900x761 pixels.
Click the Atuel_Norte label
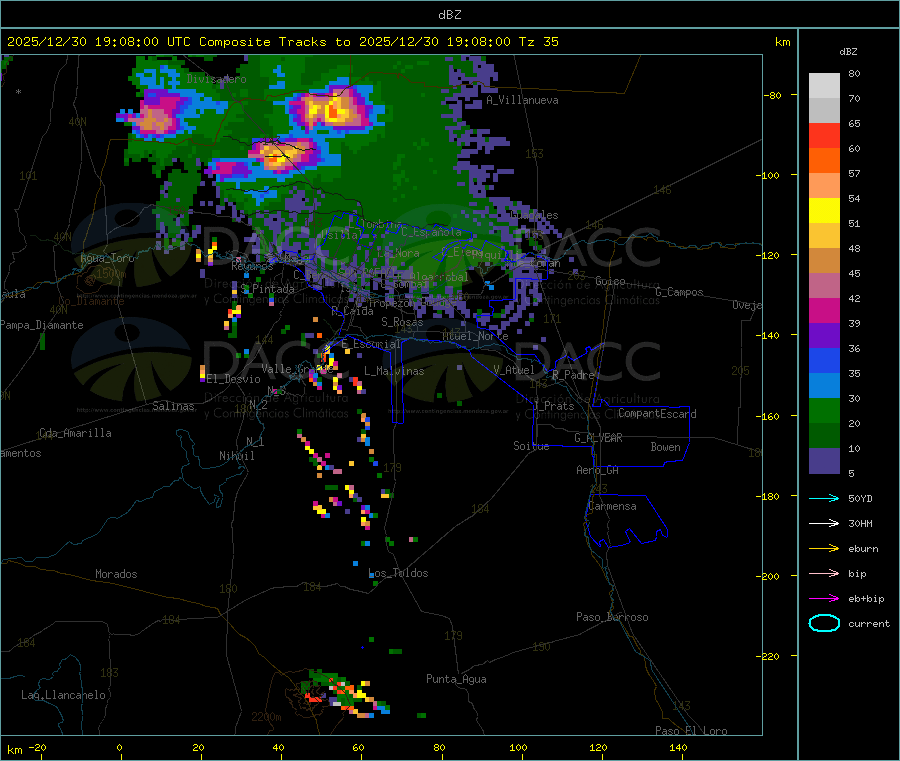[x=475, y=336]
